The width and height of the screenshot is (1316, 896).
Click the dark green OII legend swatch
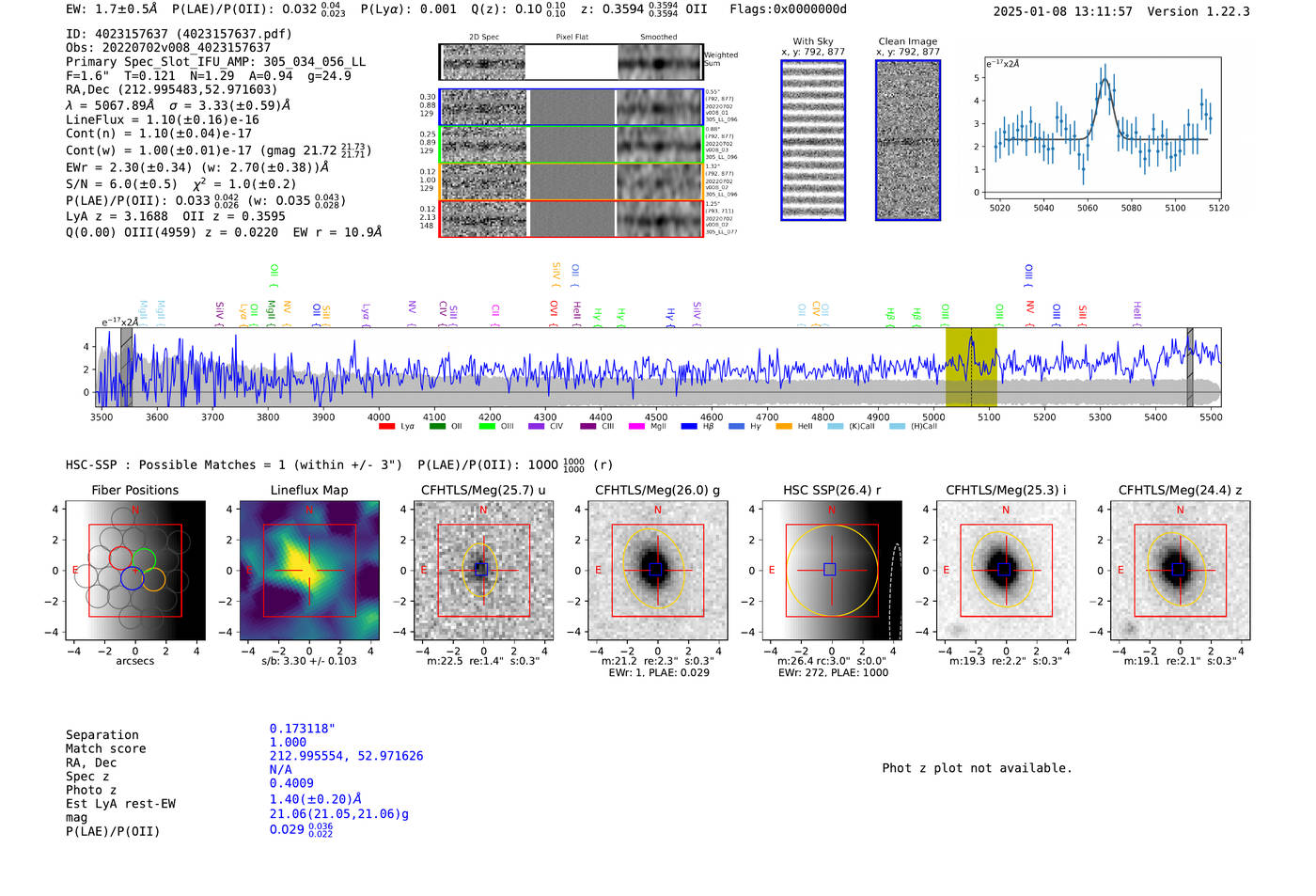(436, 427)
